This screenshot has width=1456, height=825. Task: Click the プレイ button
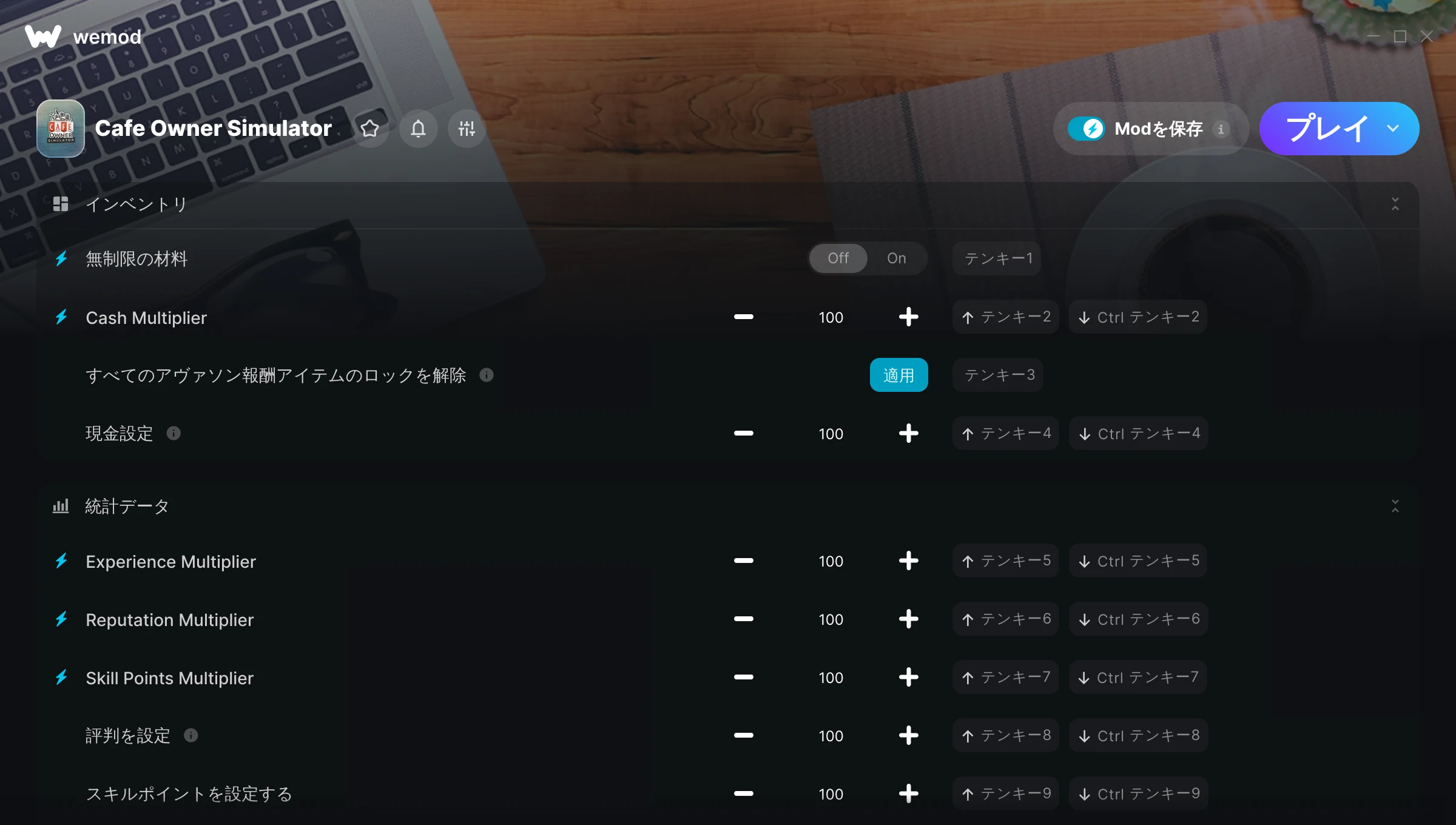pyautogui.click(x=1327, y=129)
